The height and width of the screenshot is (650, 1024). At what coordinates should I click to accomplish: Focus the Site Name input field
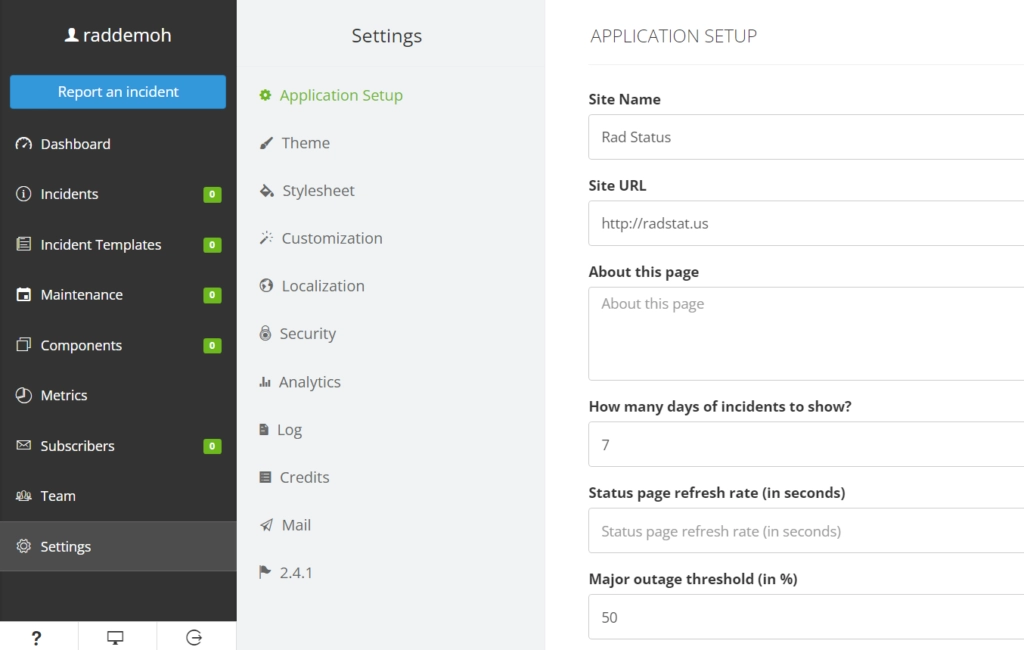806,137
